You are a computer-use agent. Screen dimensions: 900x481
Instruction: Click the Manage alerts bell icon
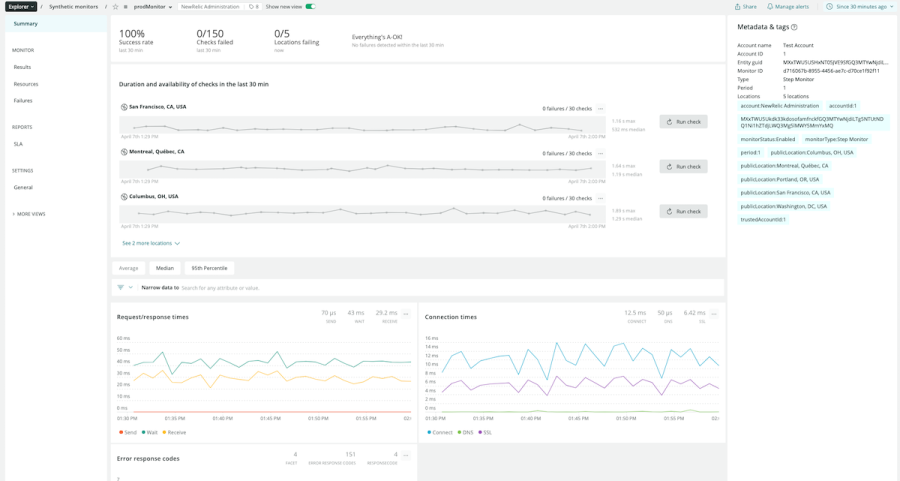tap(770, 7)
